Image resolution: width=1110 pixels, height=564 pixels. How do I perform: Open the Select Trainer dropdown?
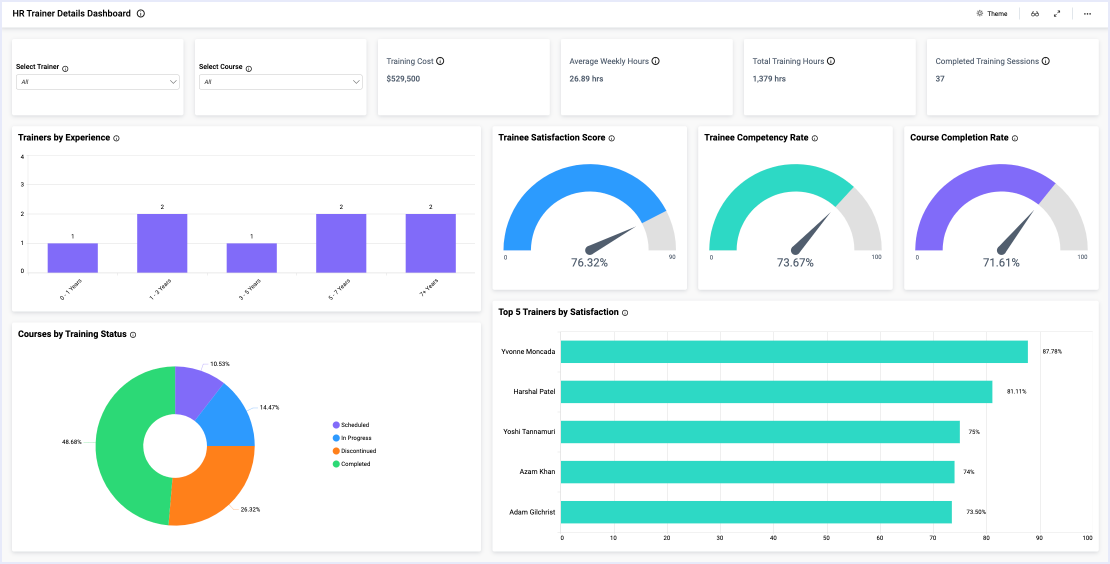pyautogui.click(x=98, y=82)
